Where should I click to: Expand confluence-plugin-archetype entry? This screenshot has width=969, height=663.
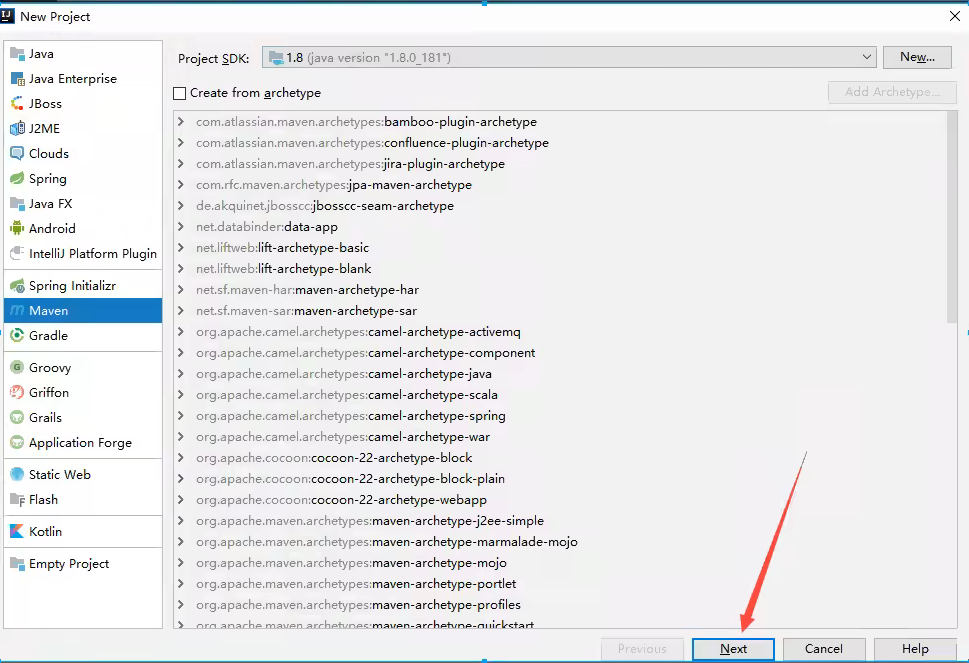click(181, 143)
